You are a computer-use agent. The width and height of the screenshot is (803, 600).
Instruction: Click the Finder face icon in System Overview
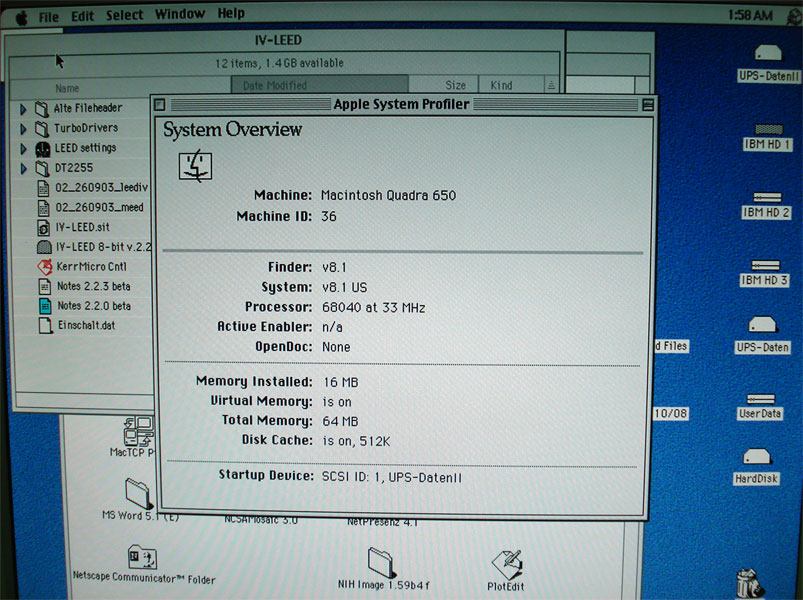click(x=195, y=166)
